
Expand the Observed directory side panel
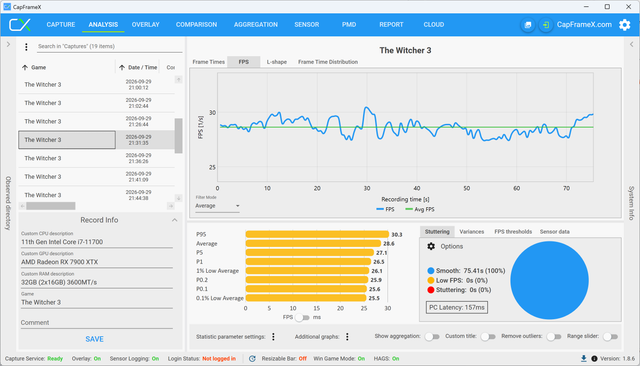(8, 44)
